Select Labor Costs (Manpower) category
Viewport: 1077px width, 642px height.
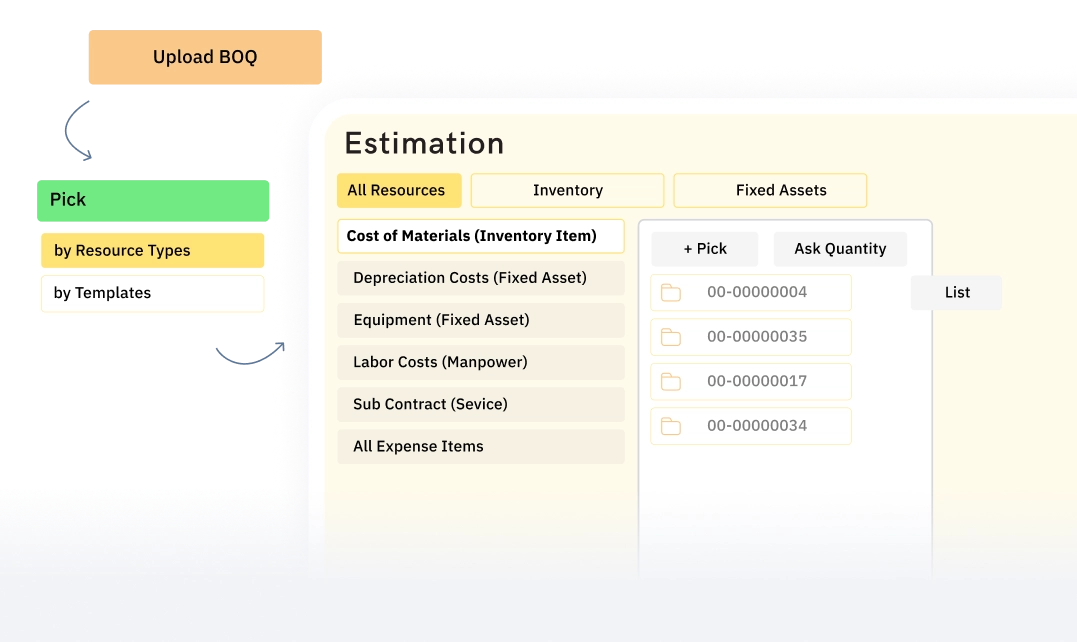pos(481,362)
